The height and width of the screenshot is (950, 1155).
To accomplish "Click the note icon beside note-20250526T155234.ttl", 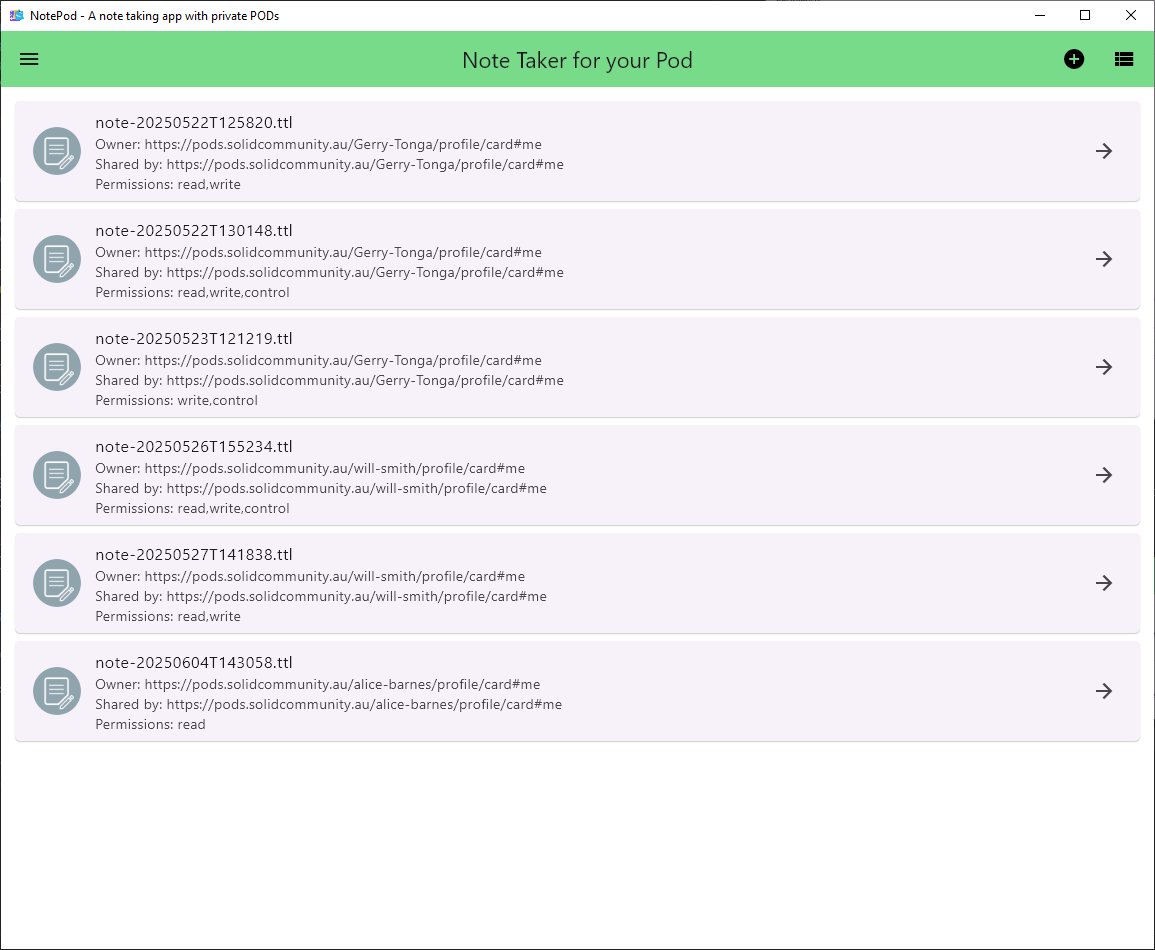I will [56, 475].
